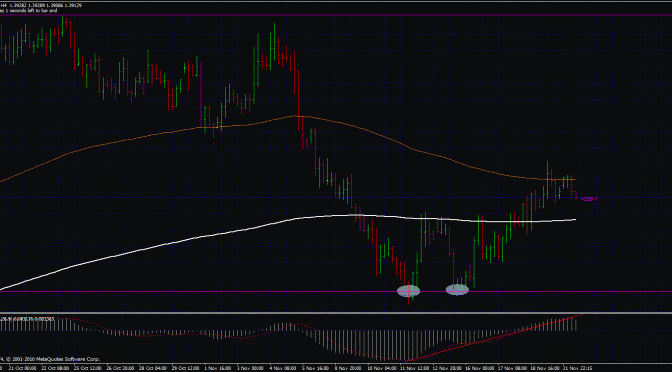Screen dimensions: 672x372
Task: Click the 1 Nov 16:00 time label
Action: click(x=218, y=368)
